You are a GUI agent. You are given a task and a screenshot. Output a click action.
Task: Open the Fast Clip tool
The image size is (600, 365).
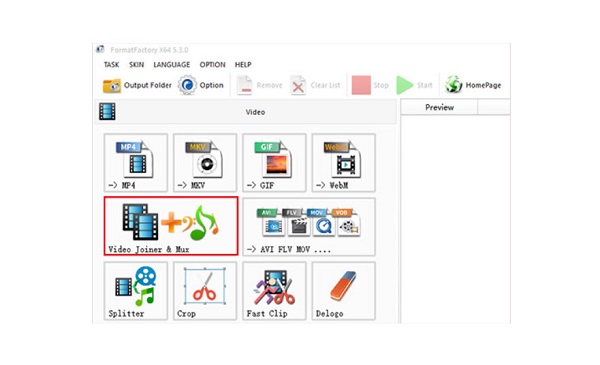(274, 291)
